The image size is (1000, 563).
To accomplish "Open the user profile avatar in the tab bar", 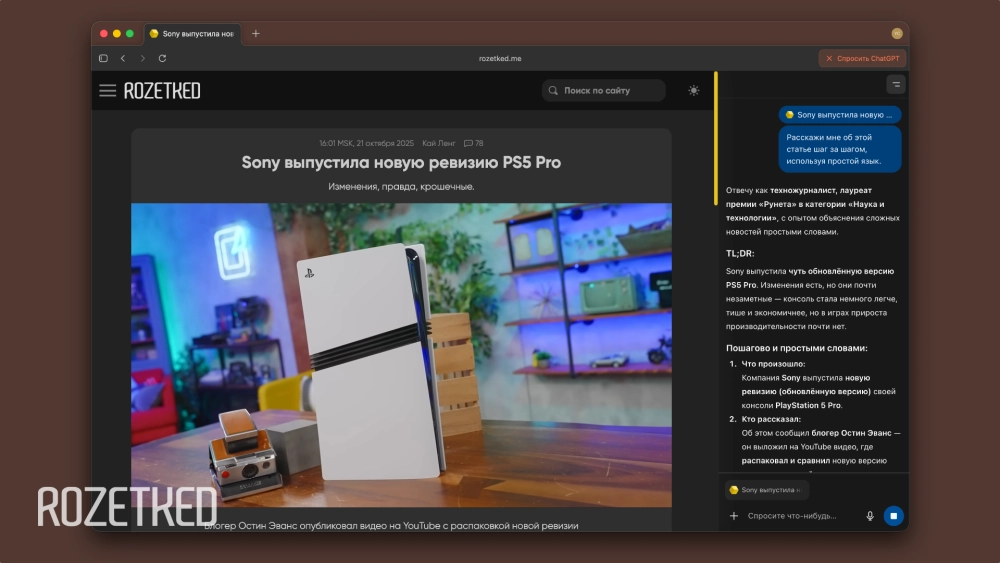I will click(897, 34).
